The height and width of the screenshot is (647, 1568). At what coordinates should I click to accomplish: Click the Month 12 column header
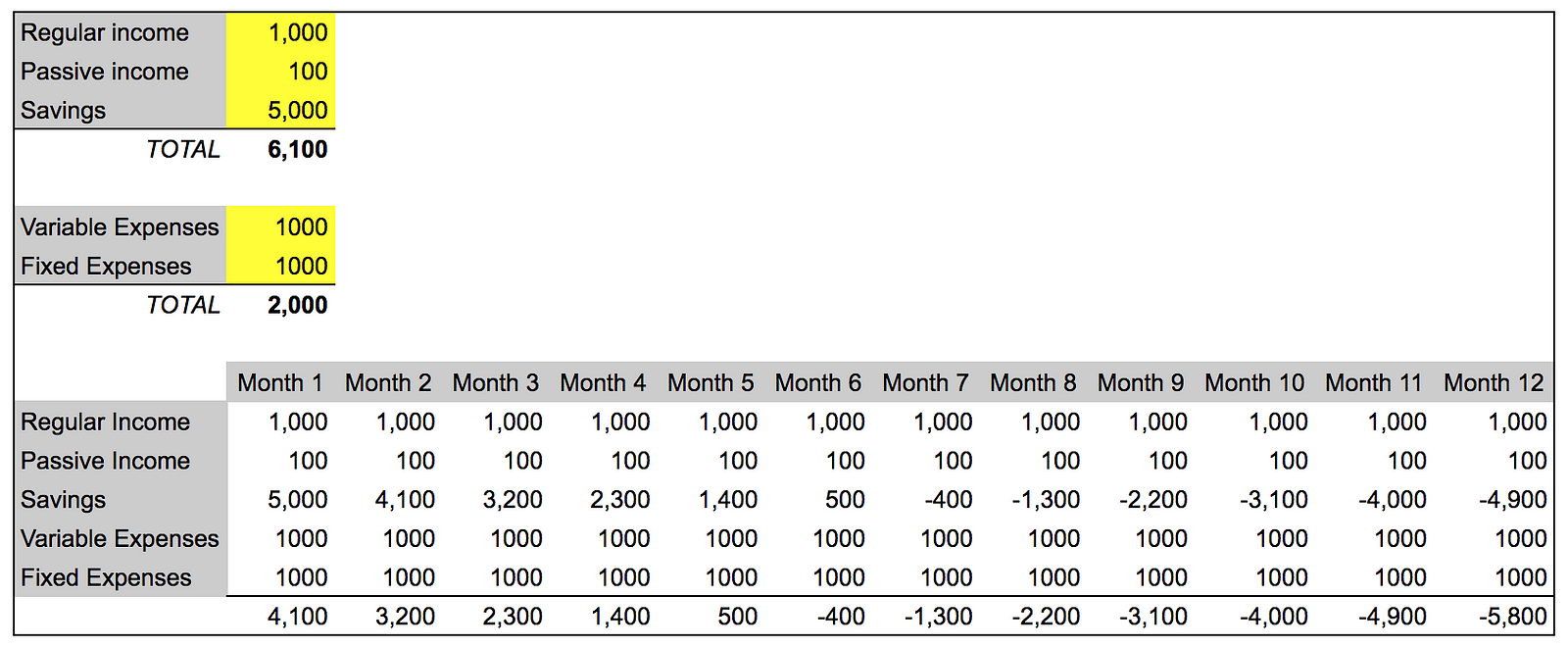[1494, 382]
